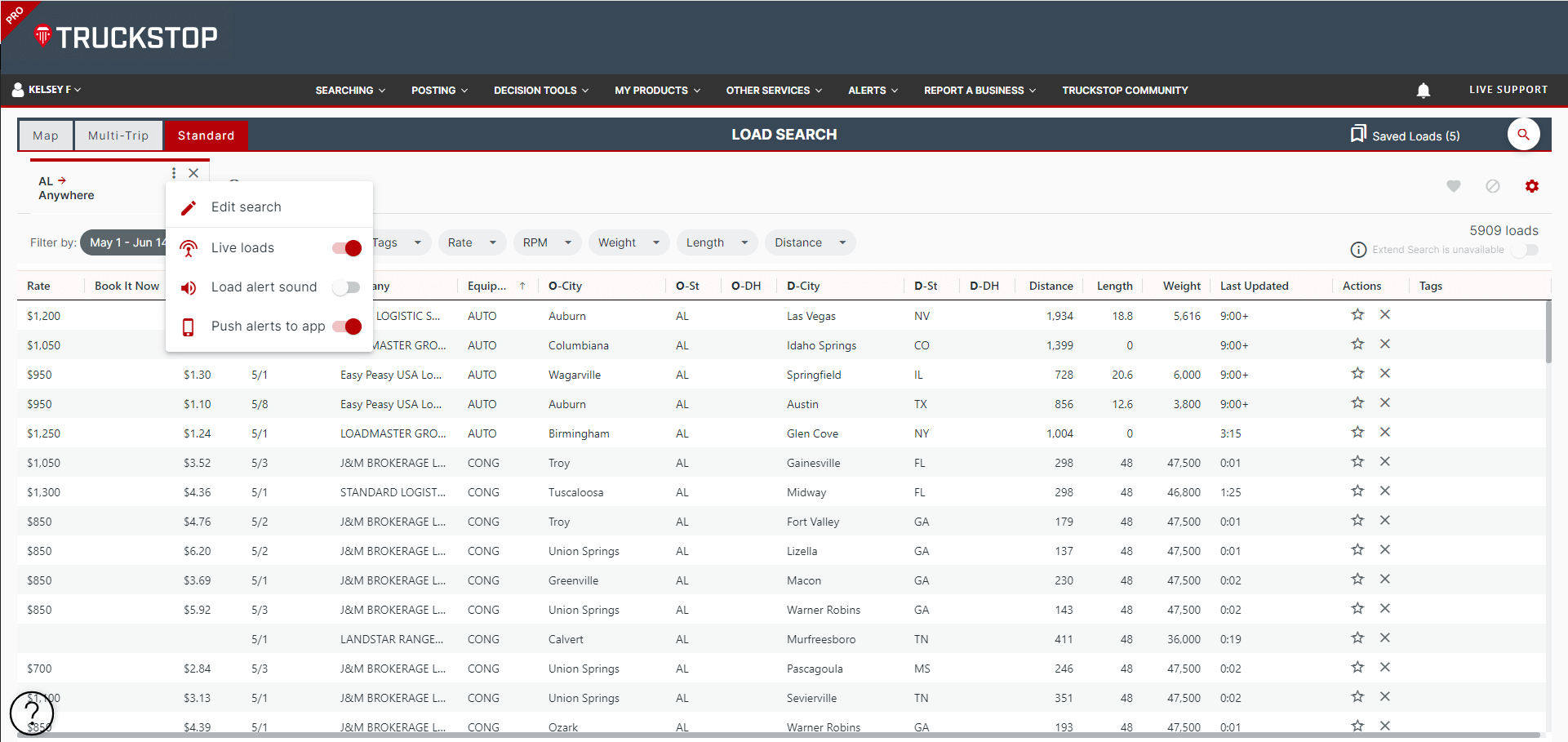Disable Push alerts to app toggle
The width and height of the screenshot is (1568, 742).
347,327
